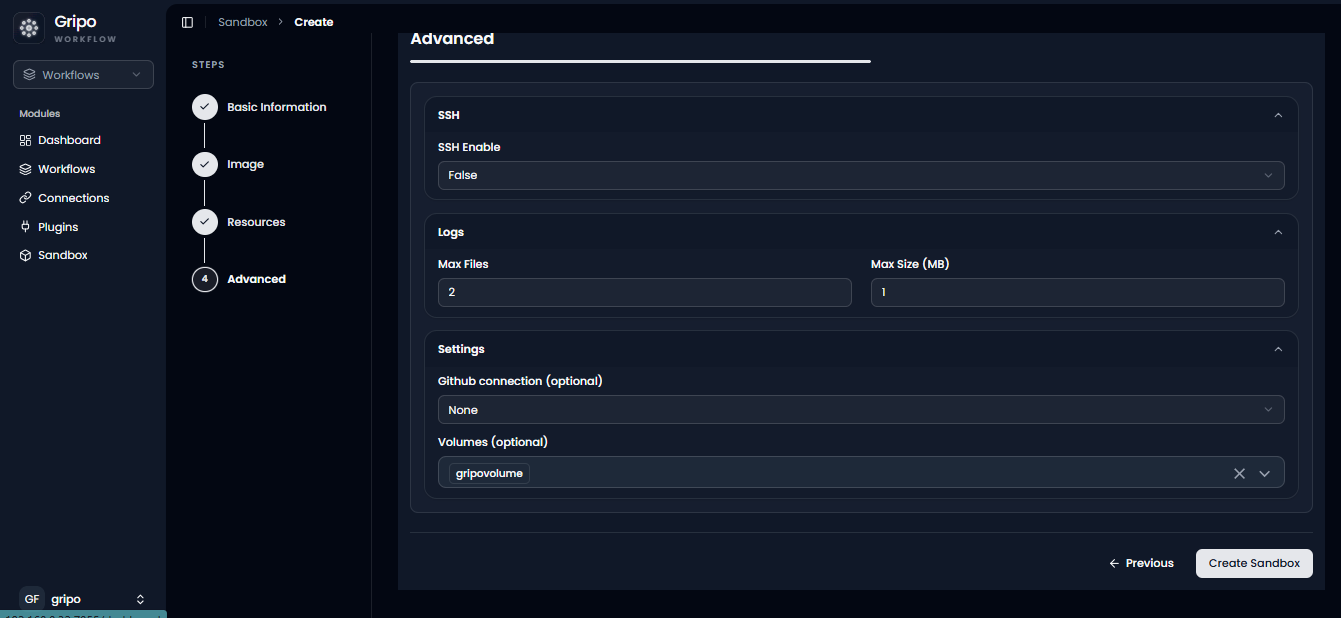
Task: Click the Basic Information step checkmark circle
Action: [205, 107]
